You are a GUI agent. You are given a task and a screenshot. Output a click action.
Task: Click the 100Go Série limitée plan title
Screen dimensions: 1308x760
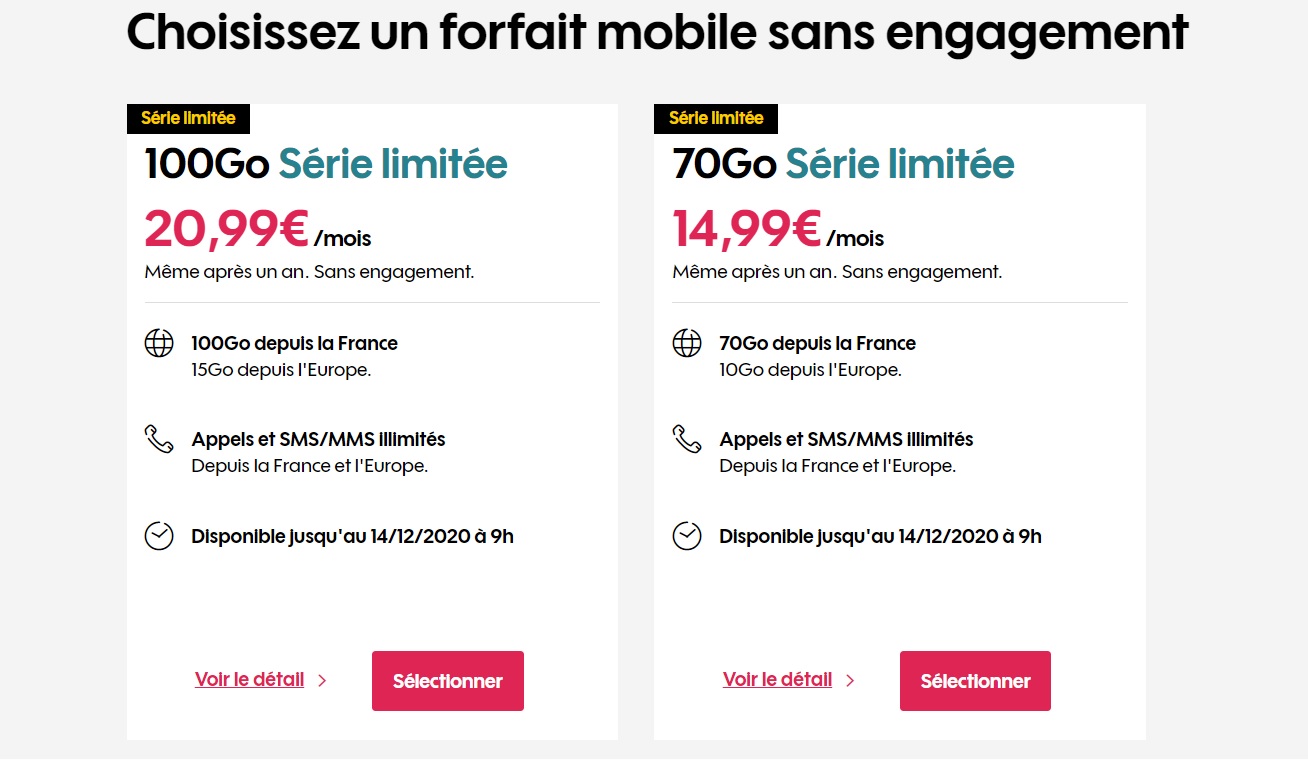pos(326,164)
